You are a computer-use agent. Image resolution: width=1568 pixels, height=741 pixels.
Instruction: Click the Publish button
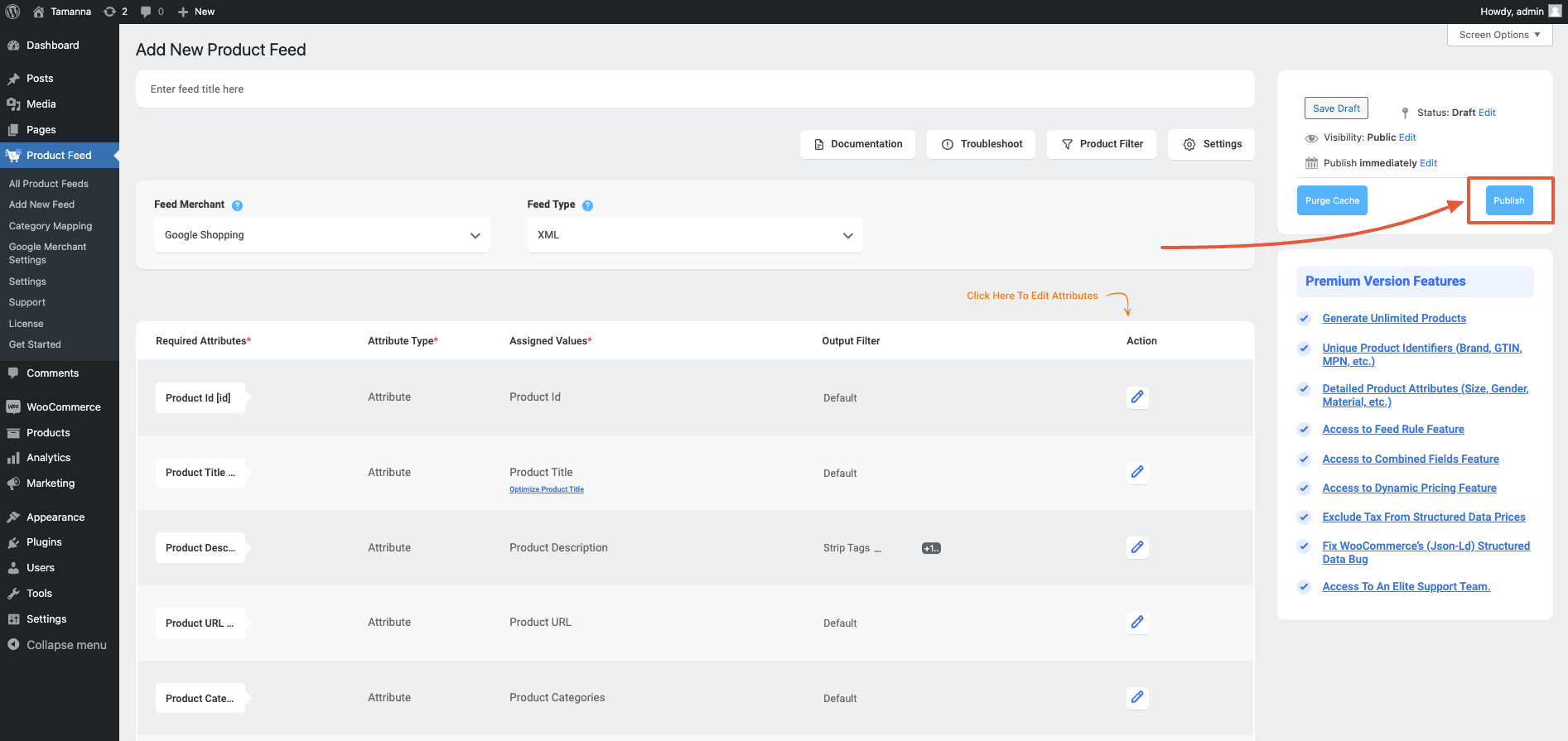click(1509, 200)
